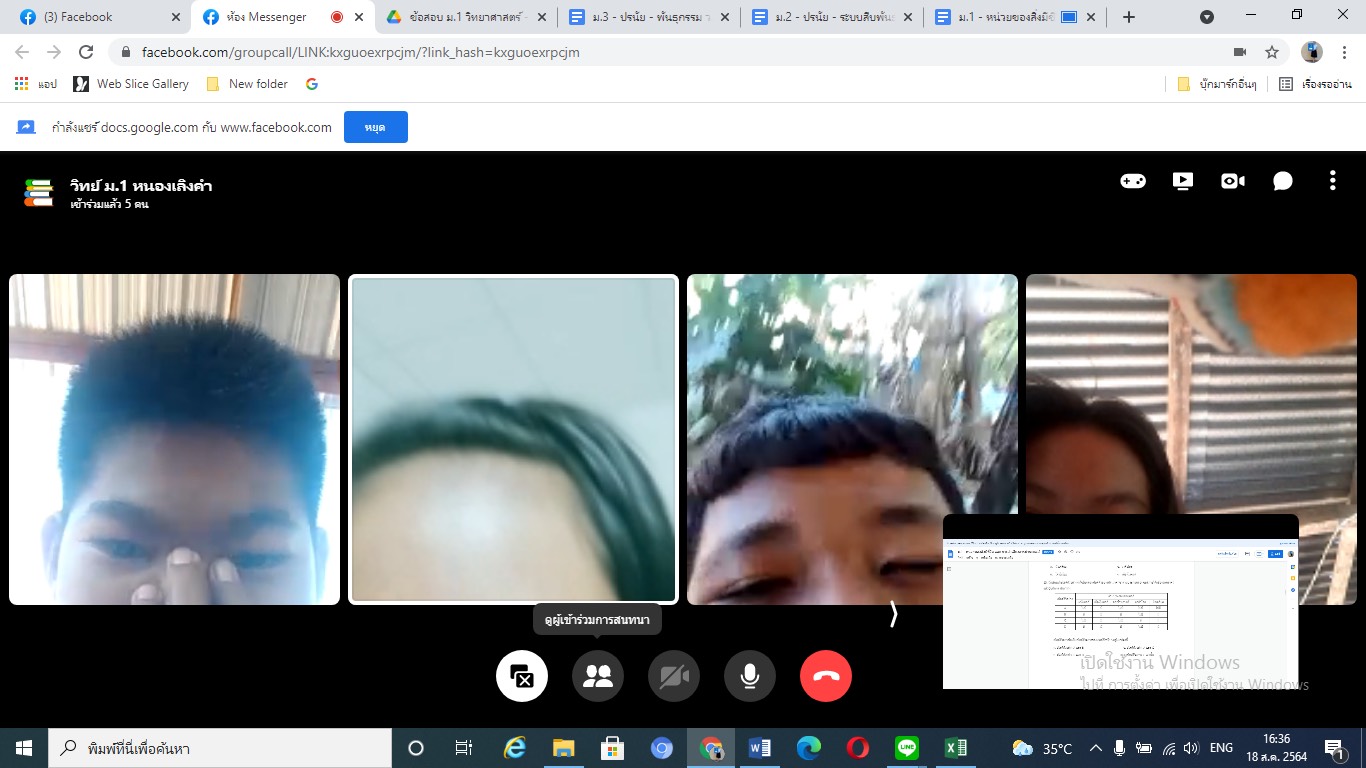The width and height of the screenshot is (1366, 768).
Task: Stop screen sharing with the round white button
Action: tap(522, 676)
